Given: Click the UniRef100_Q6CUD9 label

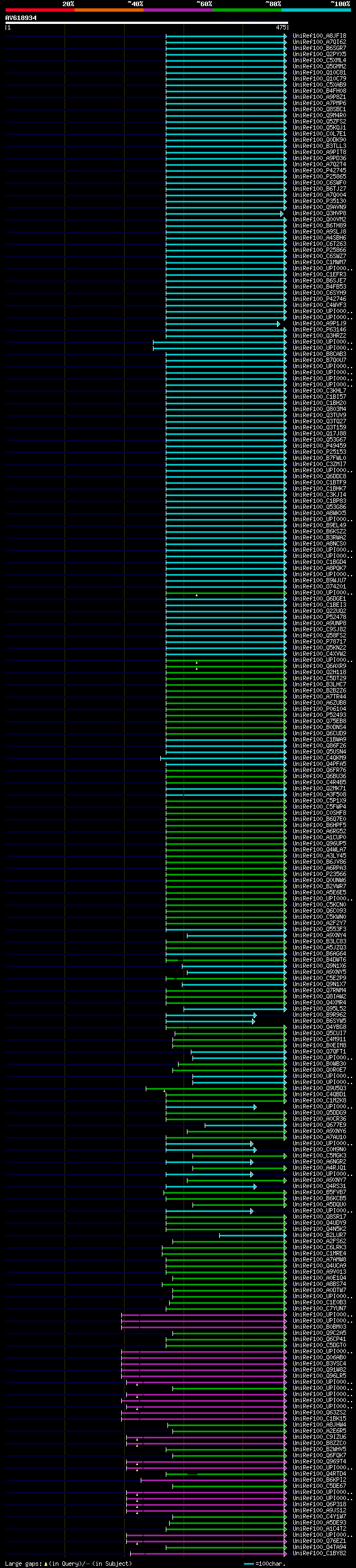Looking at the screenshot, I should (x=319, y=734).
